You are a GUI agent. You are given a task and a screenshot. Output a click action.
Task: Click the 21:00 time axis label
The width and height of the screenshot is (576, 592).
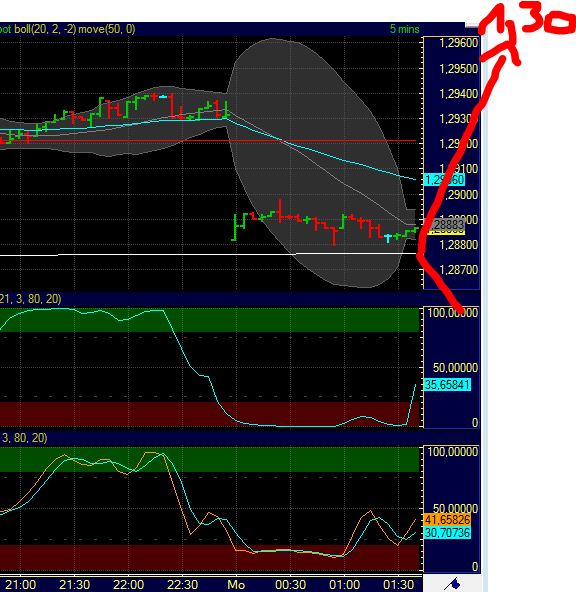[x=20, y=585]
